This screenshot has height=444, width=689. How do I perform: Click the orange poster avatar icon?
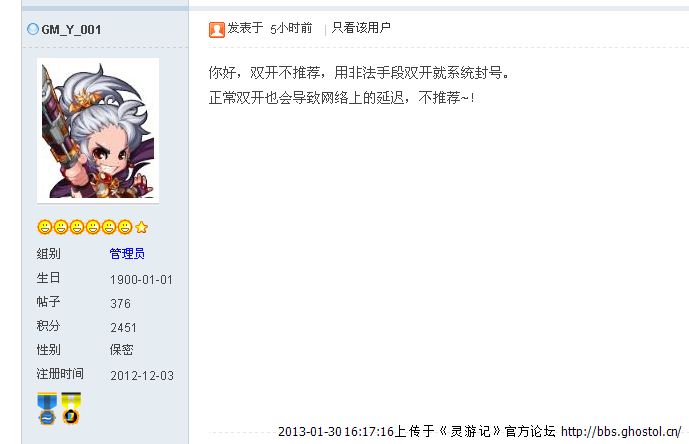(x=217, y=29)
